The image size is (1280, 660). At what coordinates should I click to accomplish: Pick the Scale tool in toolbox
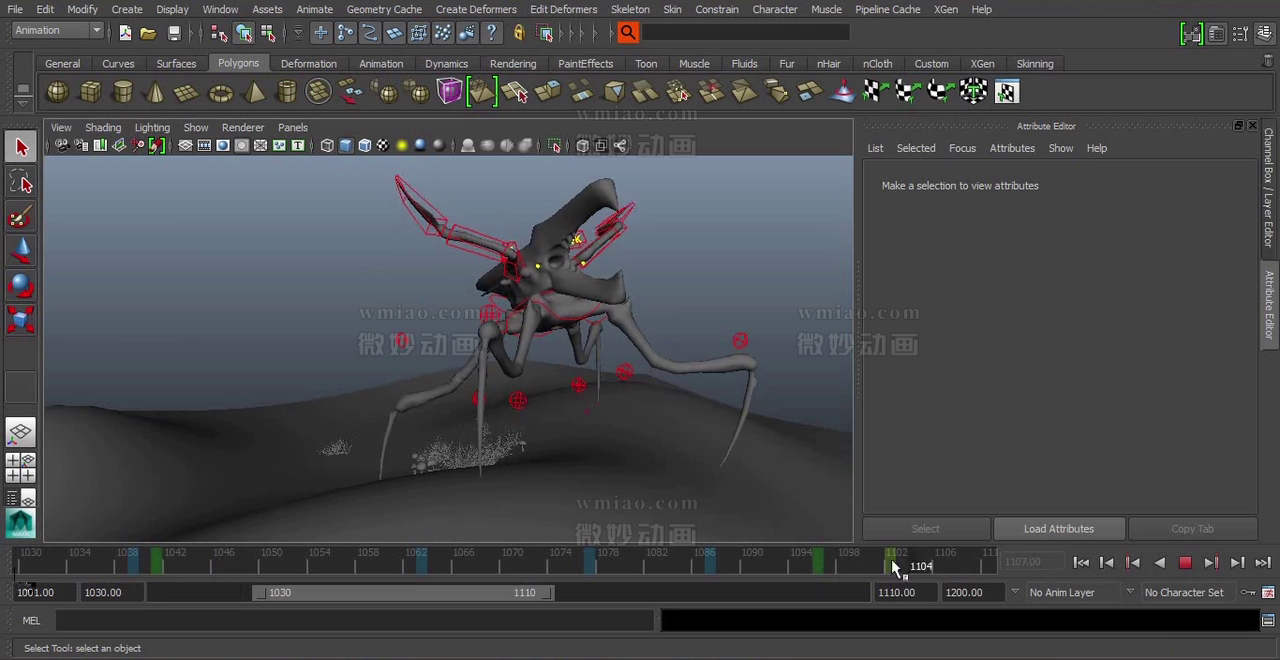[21, 319]
